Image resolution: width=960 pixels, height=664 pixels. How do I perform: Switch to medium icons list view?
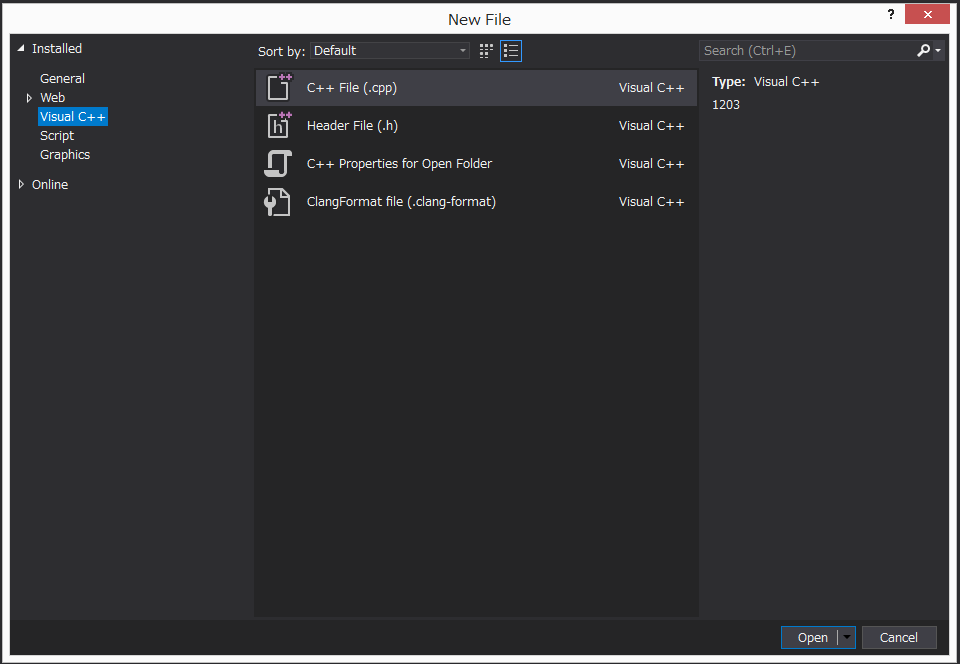click(x=511, y=51)
